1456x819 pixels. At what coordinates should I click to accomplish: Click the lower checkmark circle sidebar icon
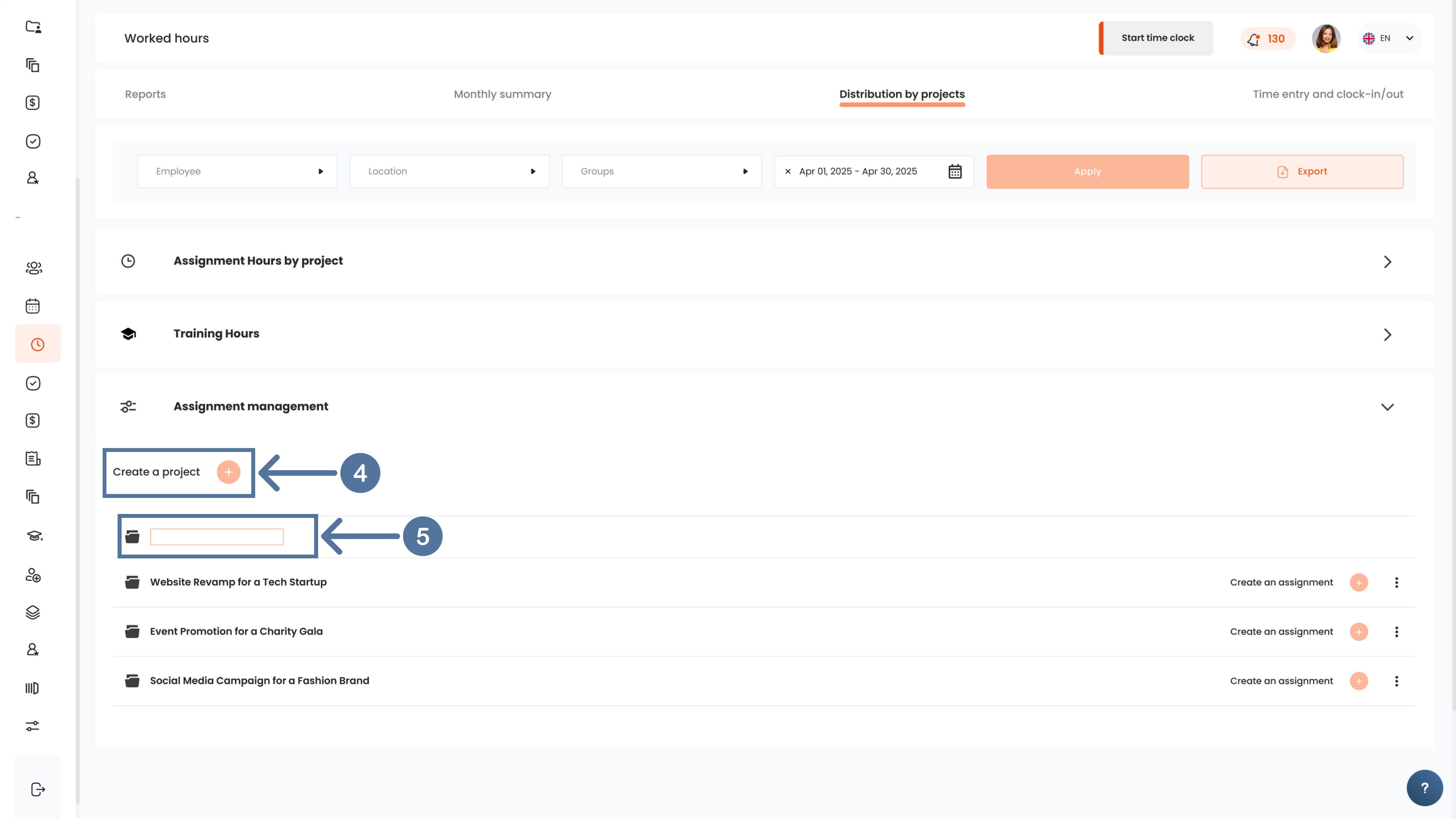point(33,383)
